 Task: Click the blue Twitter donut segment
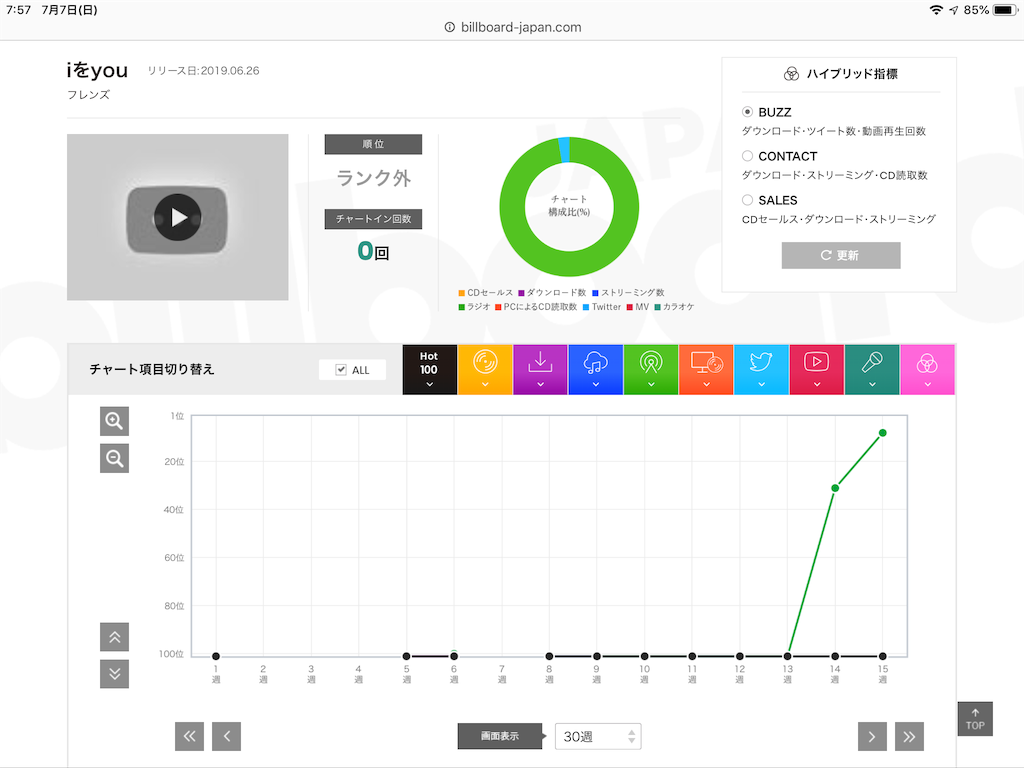(564, 150)
